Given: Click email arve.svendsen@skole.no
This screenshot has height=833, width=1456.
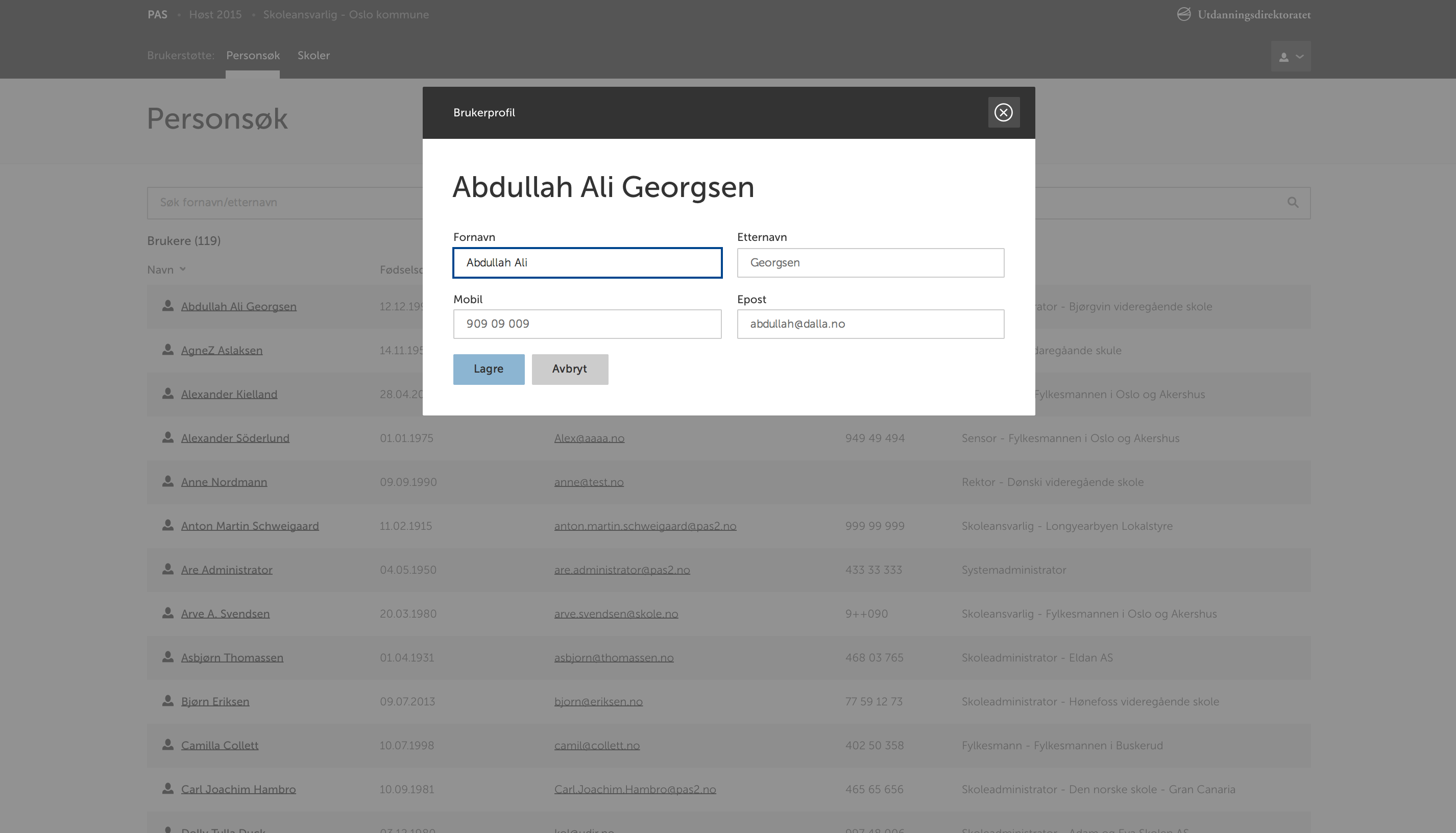Looking at the screenshot, I should pyautogui.click(x=616, y=614).
